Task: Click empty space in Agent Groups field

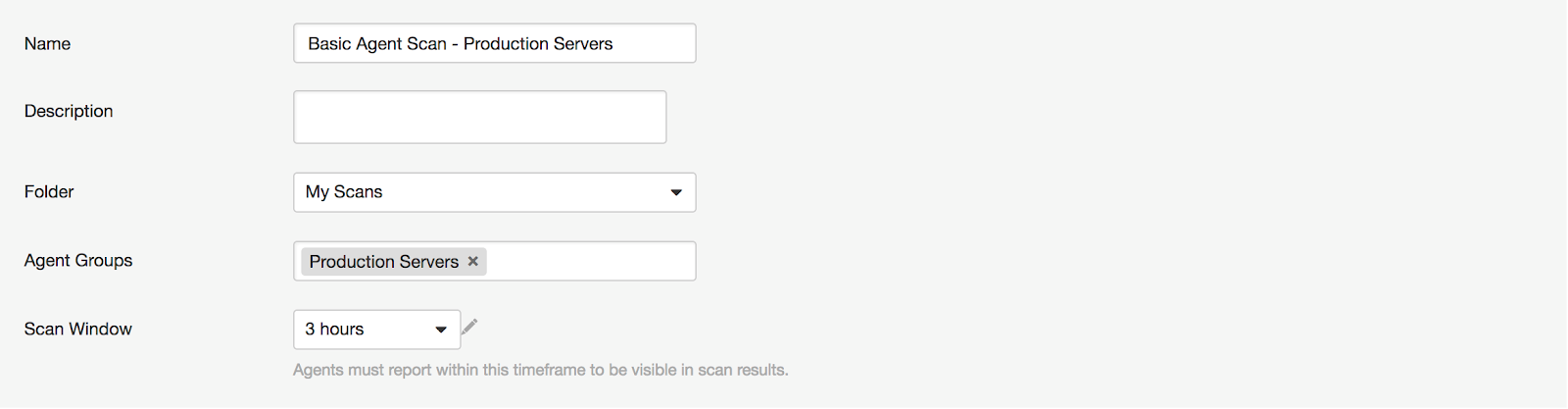Action: coord(590,261)
